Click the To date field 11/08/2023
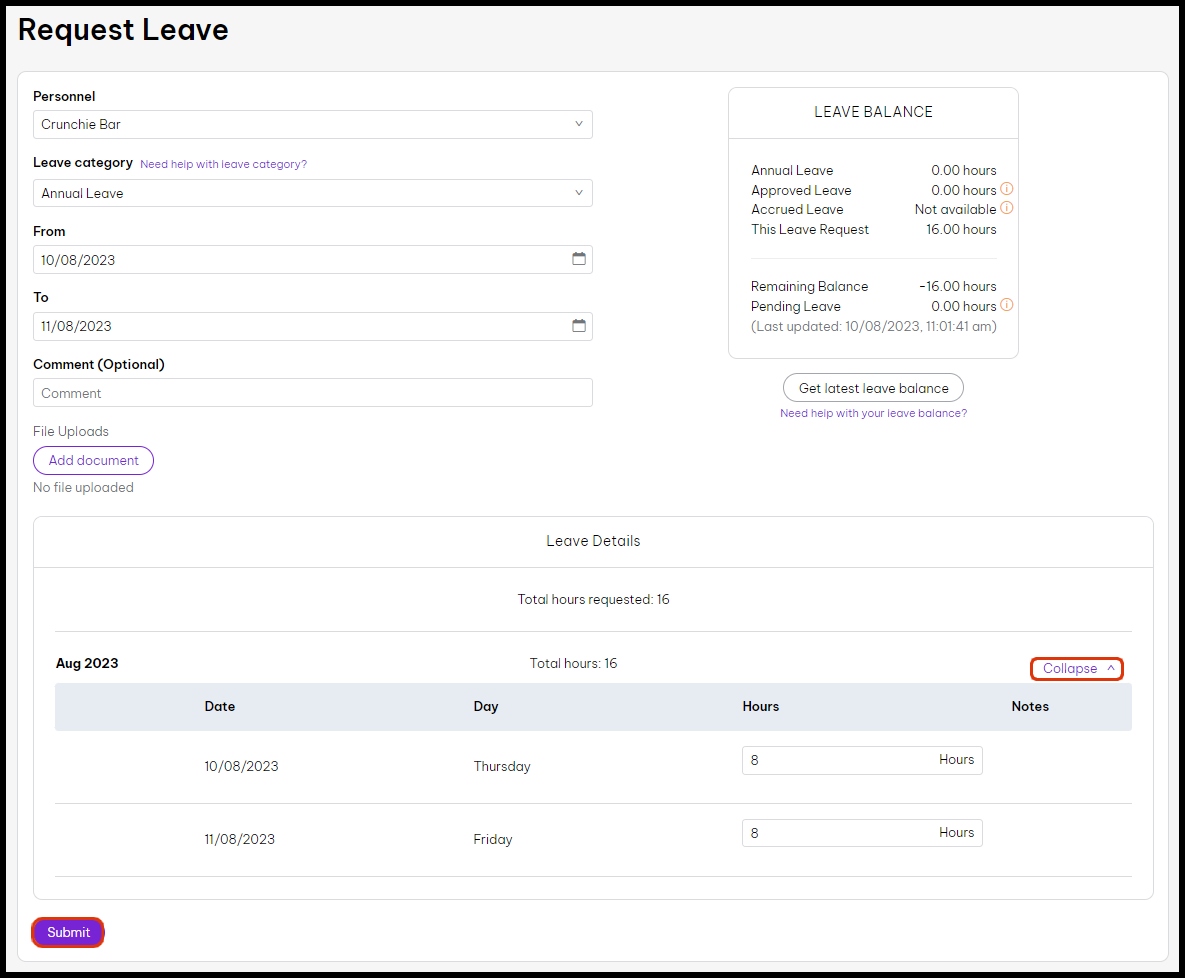The height and width of the screenshot is (978, 1185). [300, 327]
